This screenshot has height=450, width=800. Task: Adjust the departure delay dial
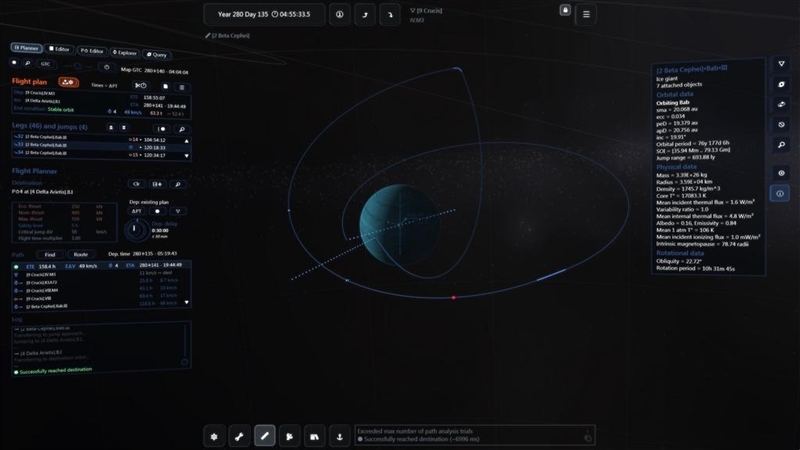pyautogui.click(x=135, y=230)
